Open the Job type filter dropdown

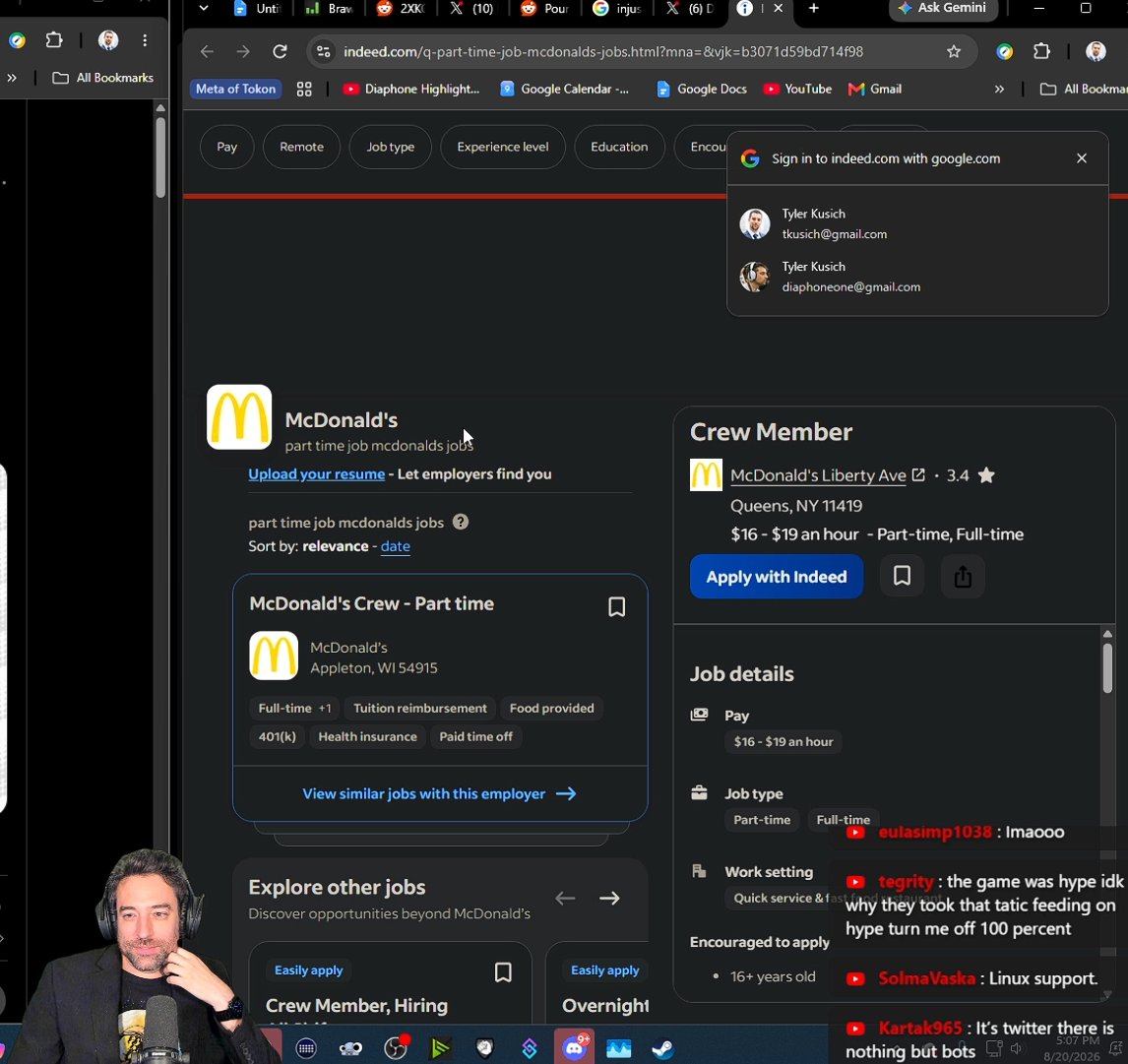(x=391, y=147)
